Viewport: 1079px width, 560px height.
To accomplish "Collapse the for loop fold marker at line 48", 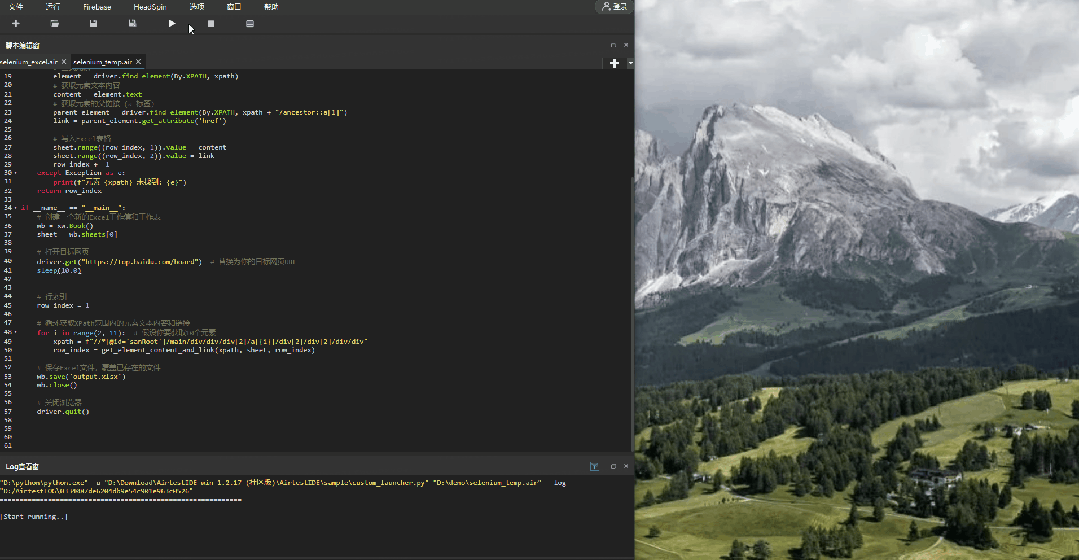I will tap(16, 332).
